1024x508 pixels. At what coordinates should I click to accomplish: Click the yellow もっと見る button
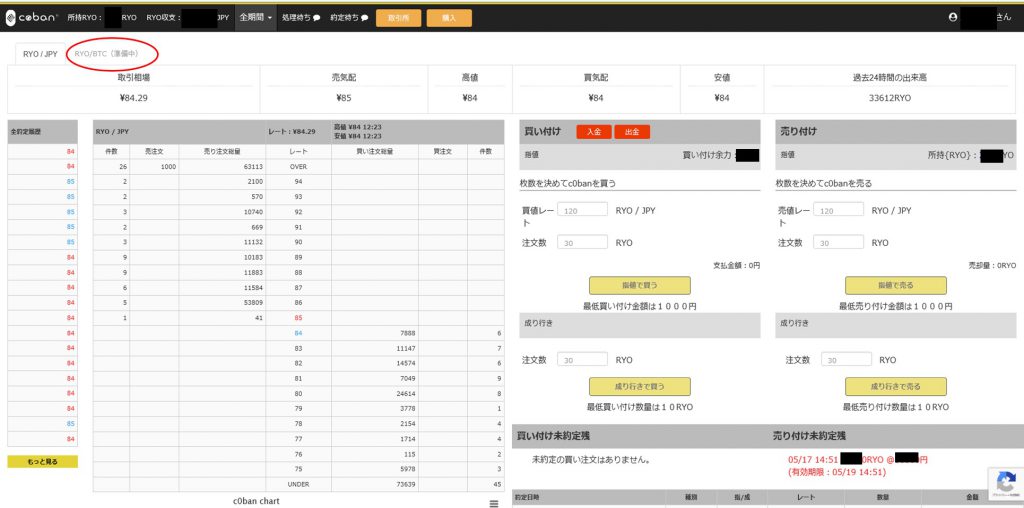[x=42, y=461]
